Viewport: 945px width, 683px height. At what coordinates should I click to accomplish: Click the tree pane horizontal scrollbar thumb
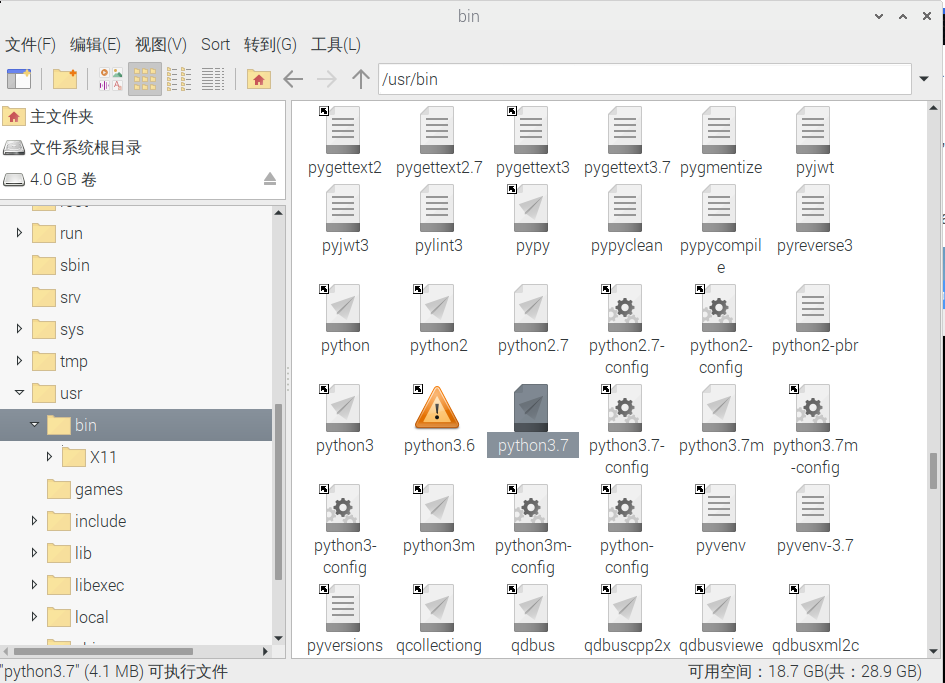tap(103, 651)
